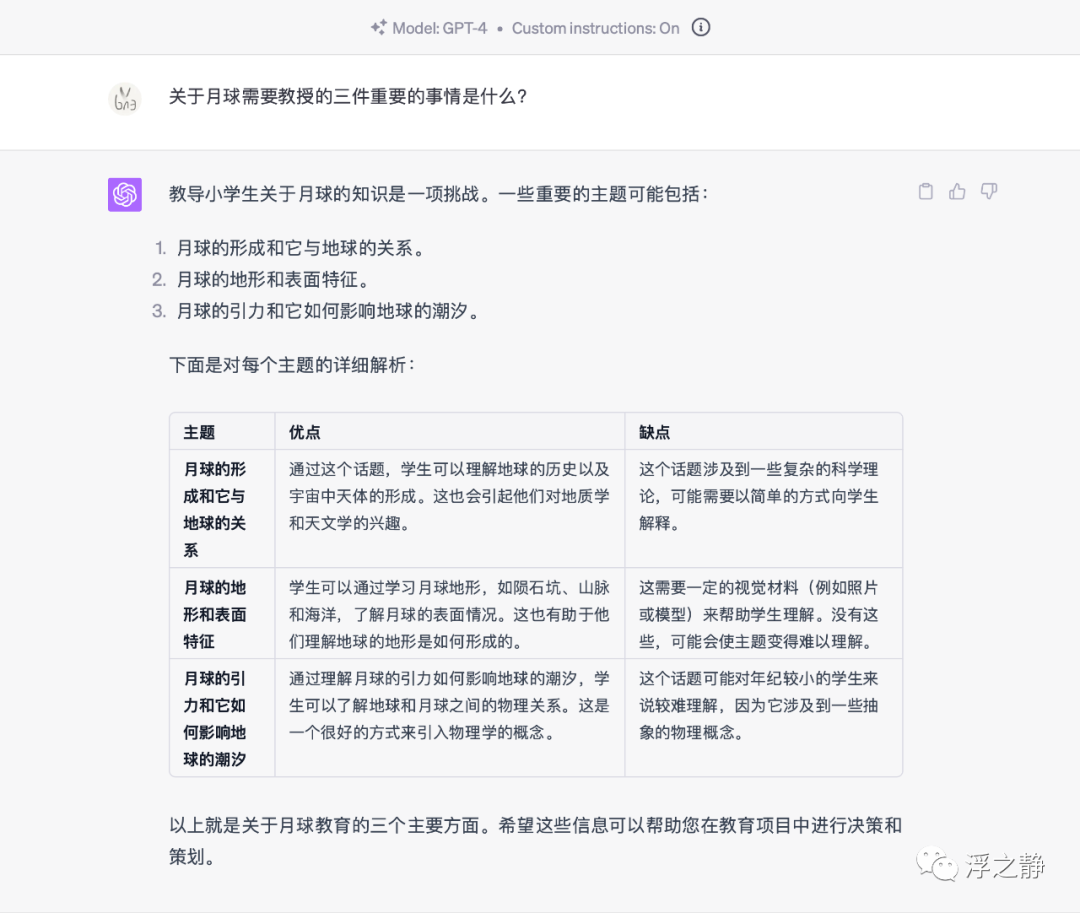
Task: Open the info icon next to Custom instructions
Action: 701,28
